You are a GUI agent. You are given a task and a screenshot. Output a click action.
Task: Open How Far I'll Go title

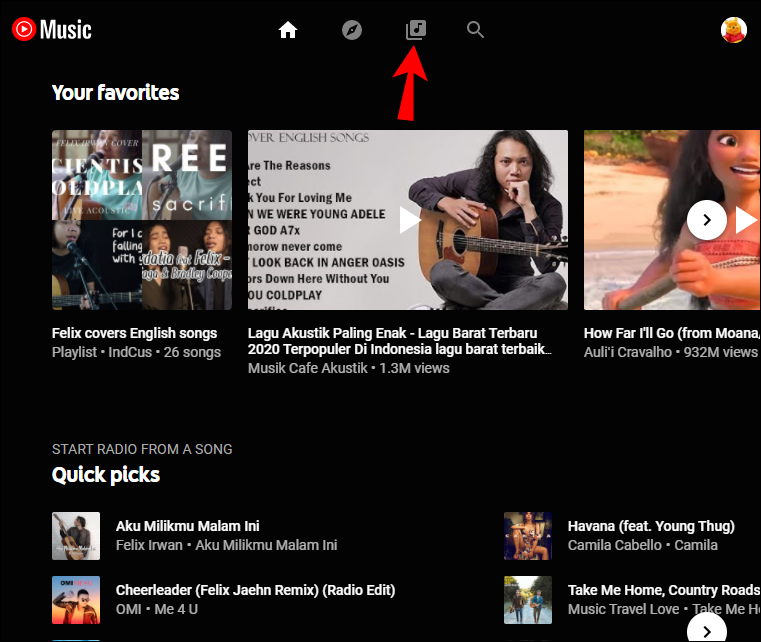(x=672, y=333)
